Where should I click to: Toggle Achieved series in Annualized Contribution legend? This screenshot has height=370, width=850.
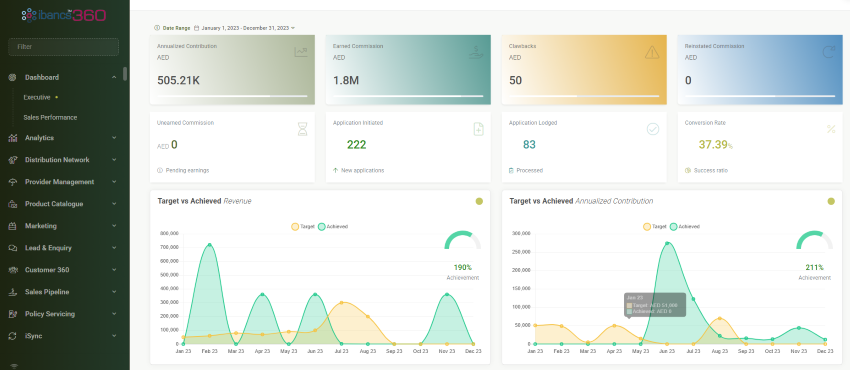[685, 226]
